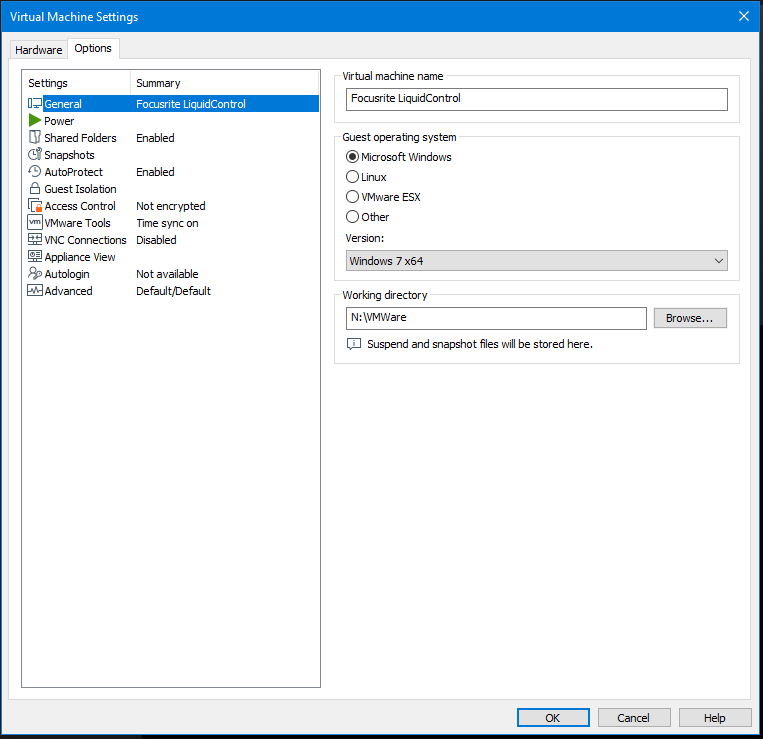Click the Autologin user icon

pyautogui.click(x=35, y=274)
